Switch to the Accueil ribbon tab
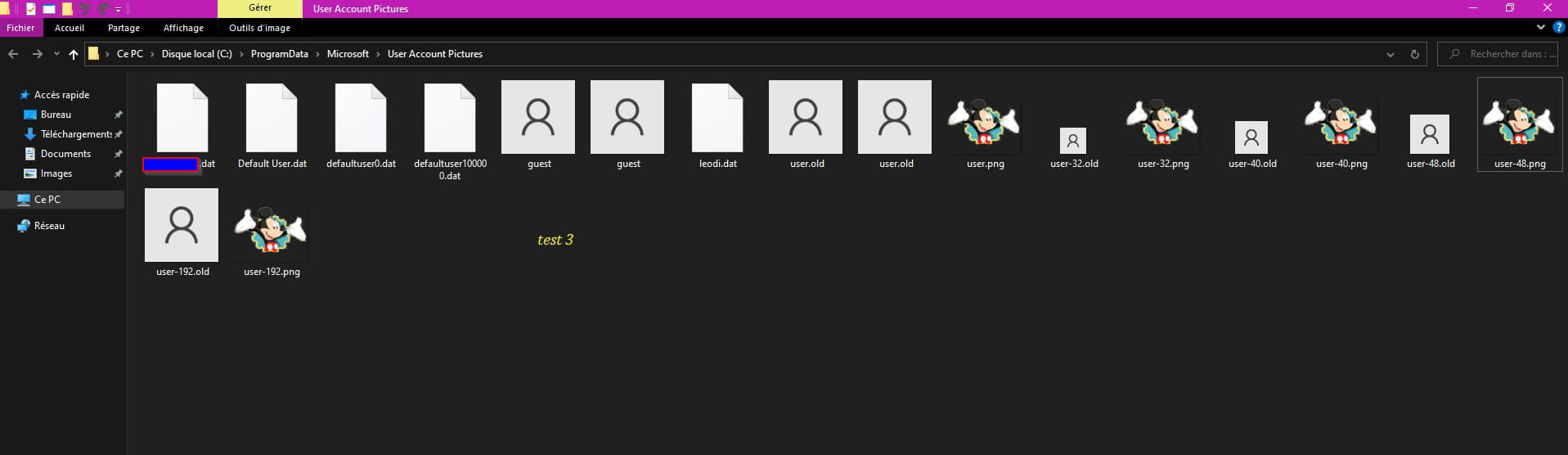This screenshot has width=1568, height=455. point(70,28)
